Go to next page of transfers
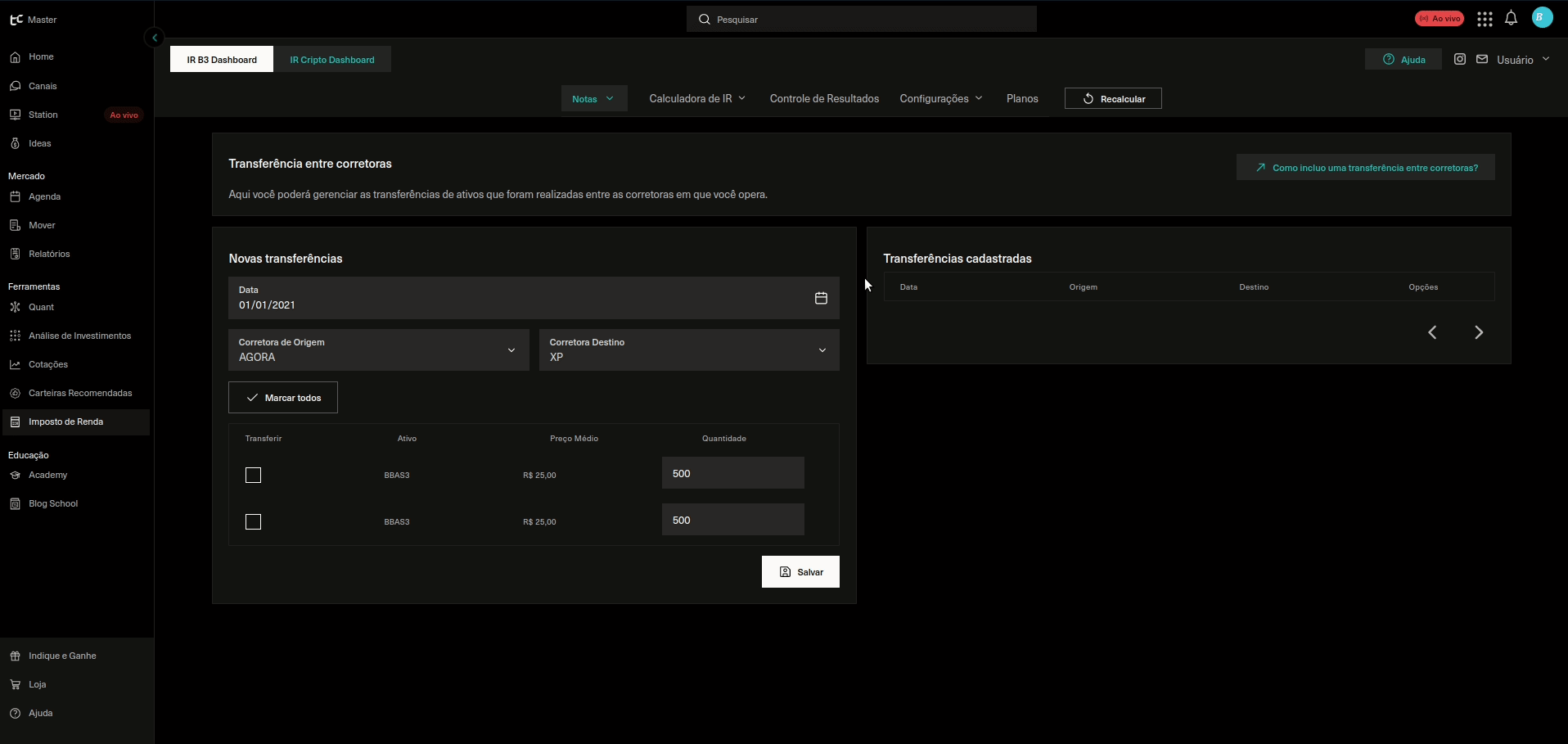The image size is (1568, 744). click(1479, 332)
